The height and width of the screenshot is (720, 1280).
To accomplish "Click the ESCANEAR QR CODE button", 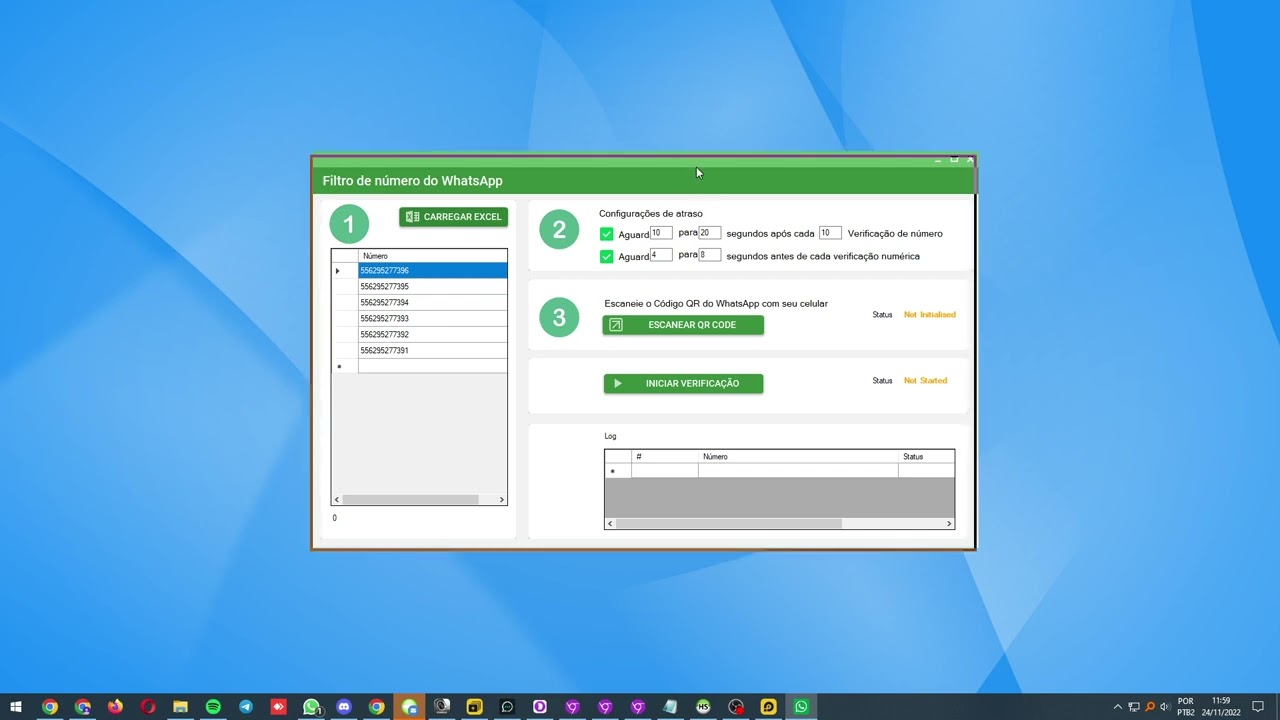I will point(683,325).
